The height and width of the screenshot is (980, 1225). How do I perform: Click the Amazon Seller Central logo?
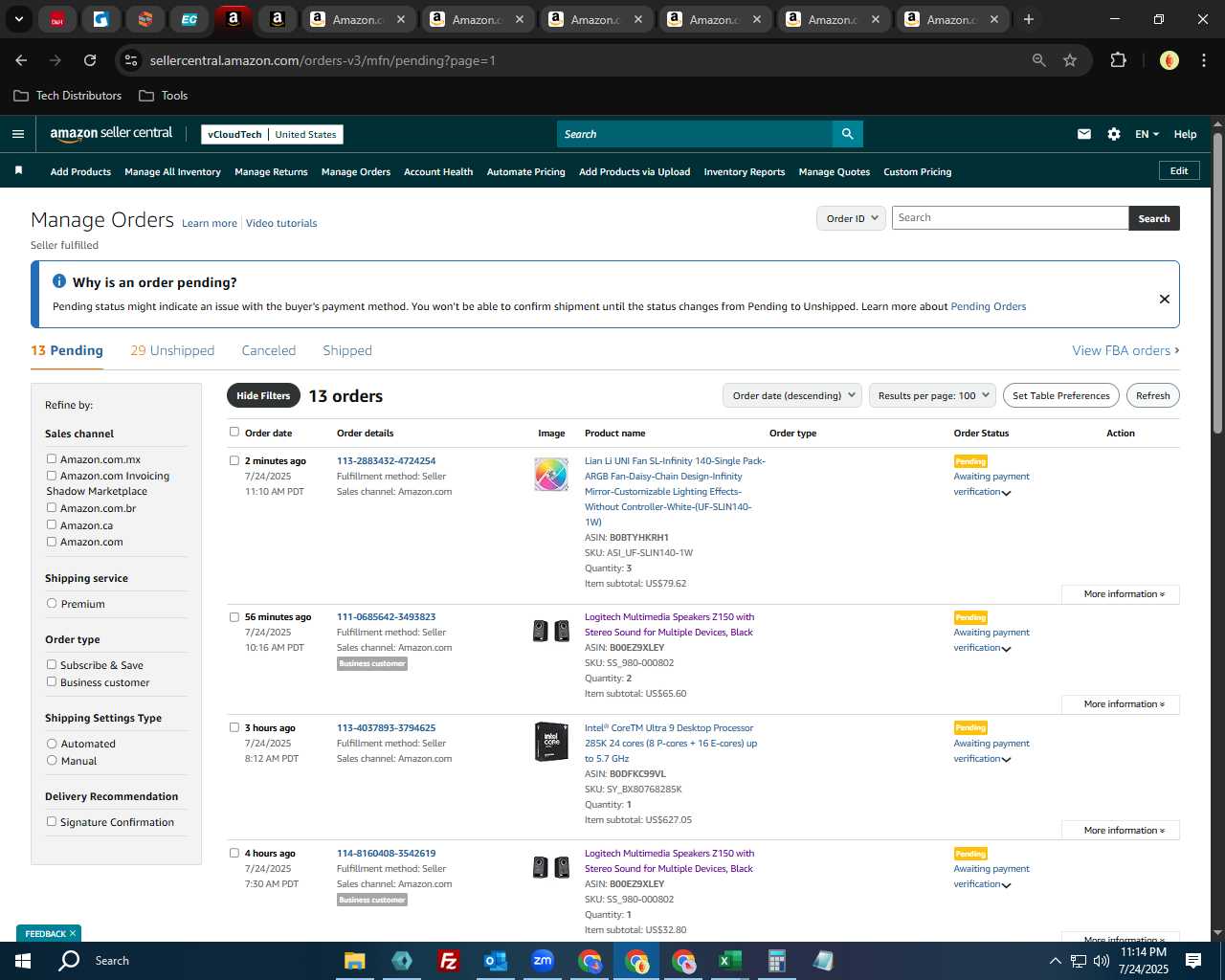click(112, 134)
